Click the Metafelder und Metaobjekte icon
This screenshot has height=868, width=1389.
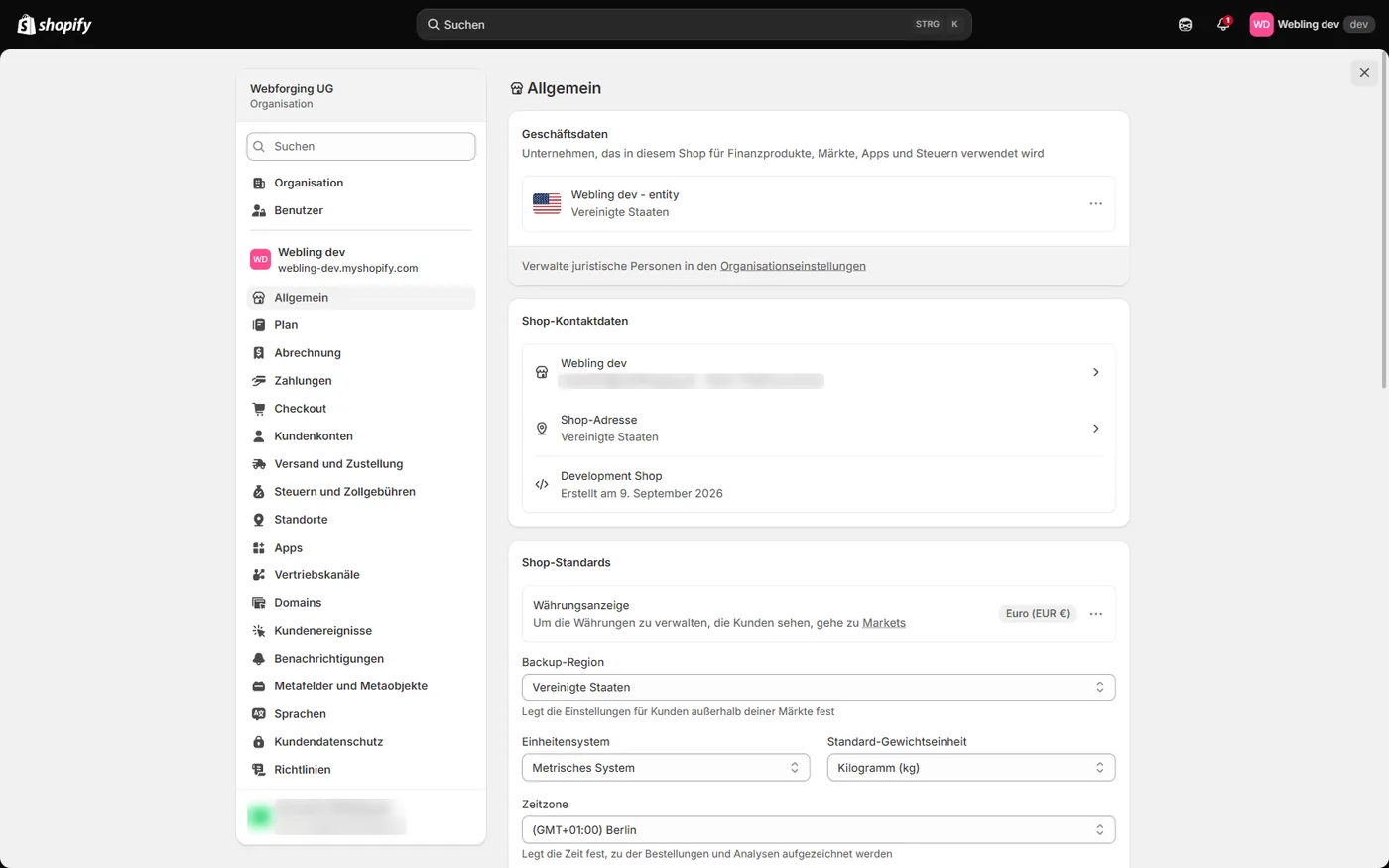pos(259,686)
